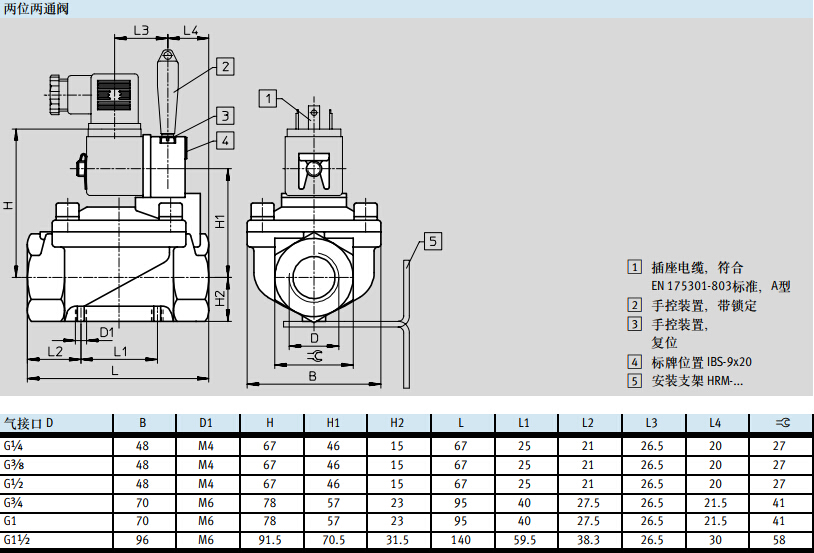Click legend number 1 for 插座电缆
The image size is (814, 553).
[x=634, y=267]
